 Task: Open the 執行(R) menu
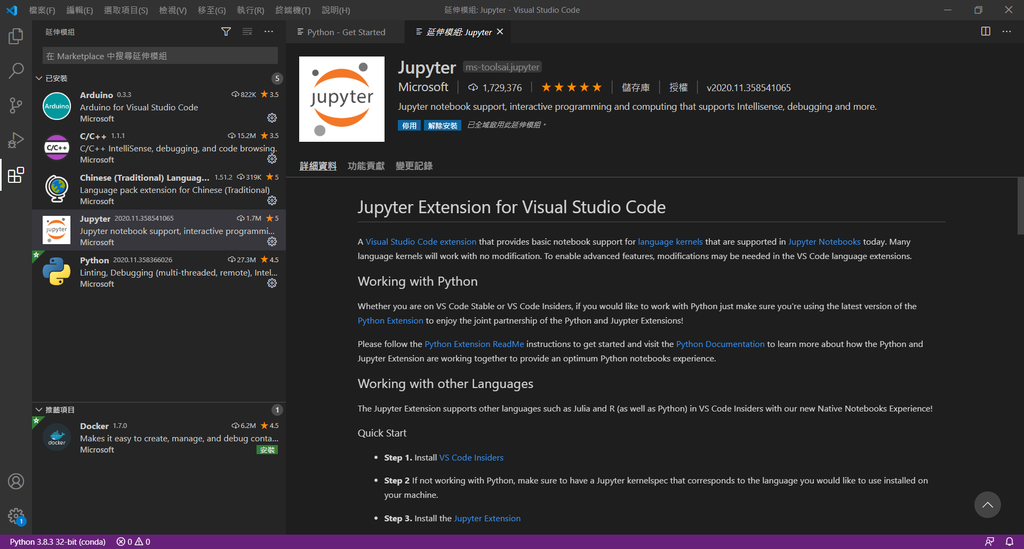point(250,10)
